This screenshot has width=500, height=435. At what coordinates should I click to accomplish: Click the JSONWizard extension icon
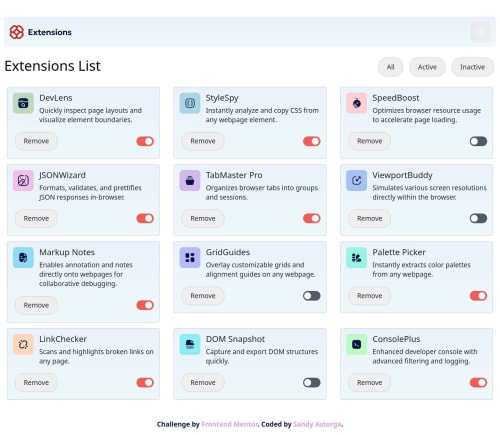point(23,180)
